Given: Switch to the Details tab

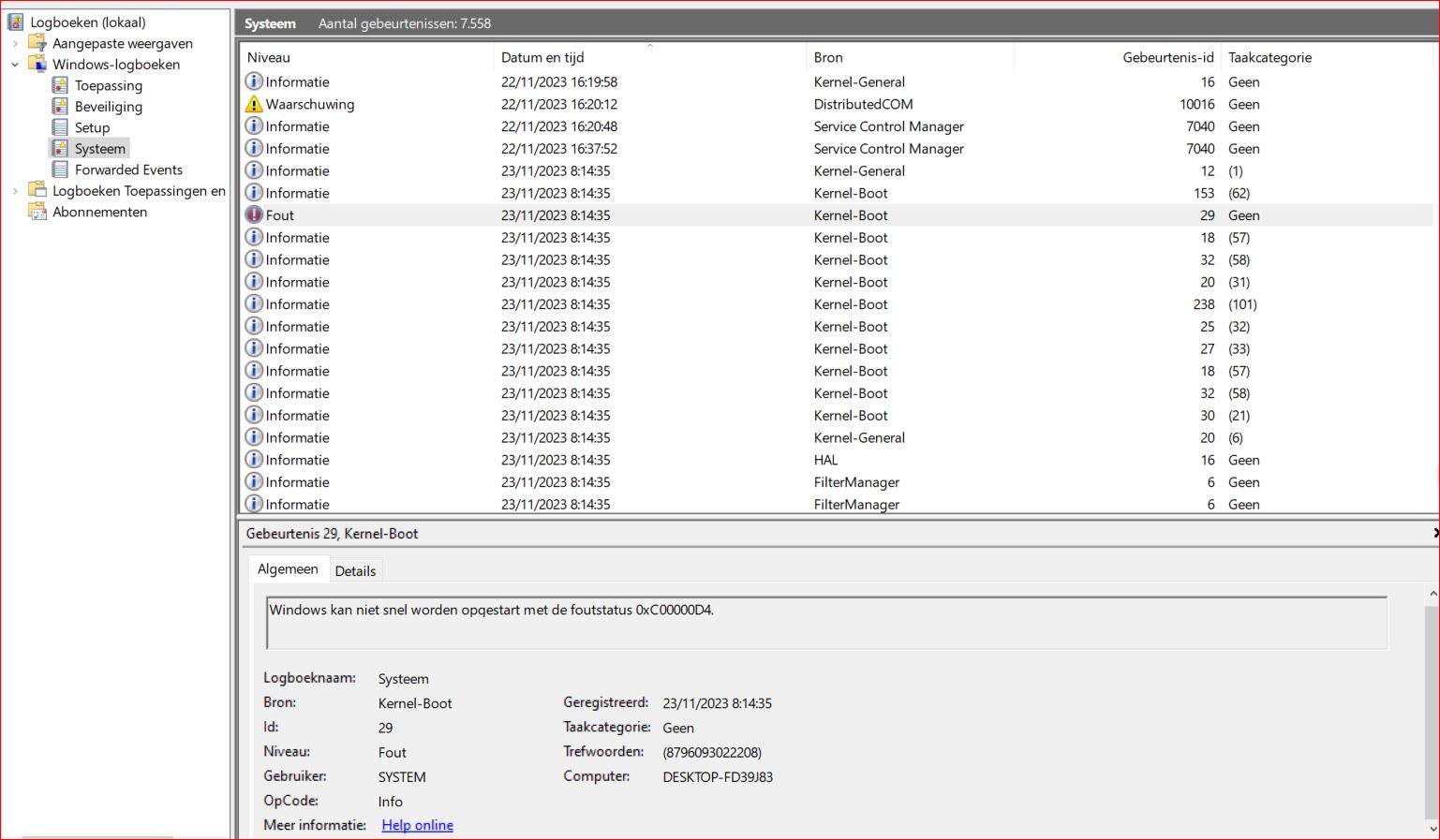Looking at the screenshot, I should (355, 571).
